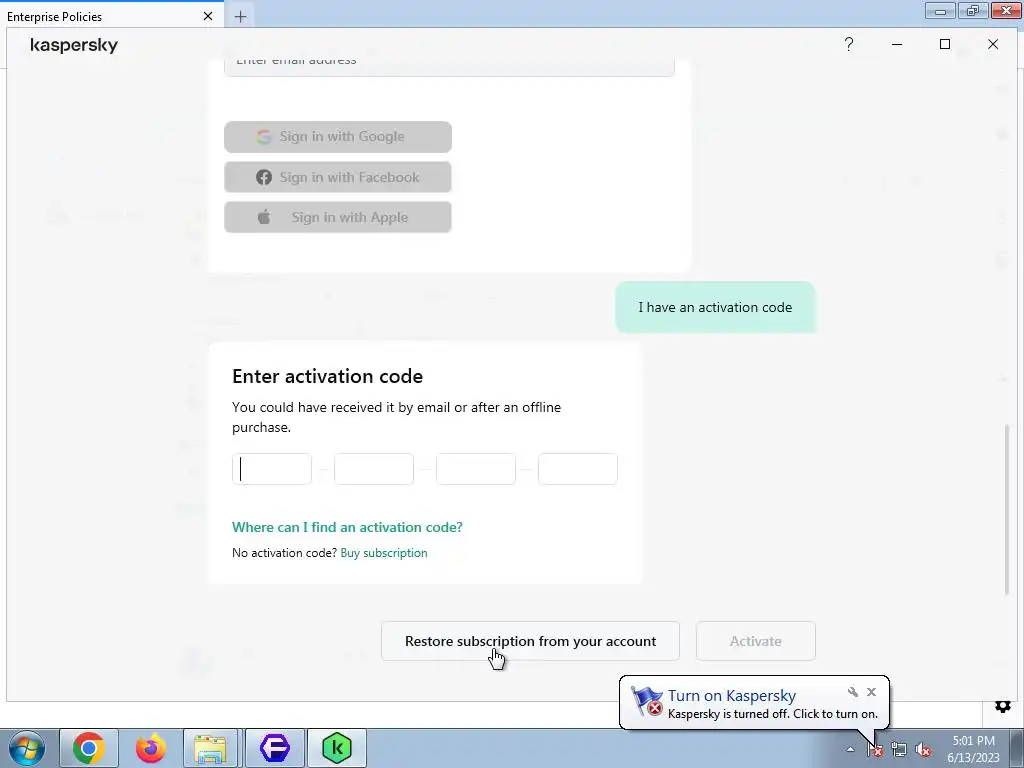Viewport: 1024px width, 768px height.
Task: Select the Enterprise Policies browser tab
Action: (x=112, y=16)
